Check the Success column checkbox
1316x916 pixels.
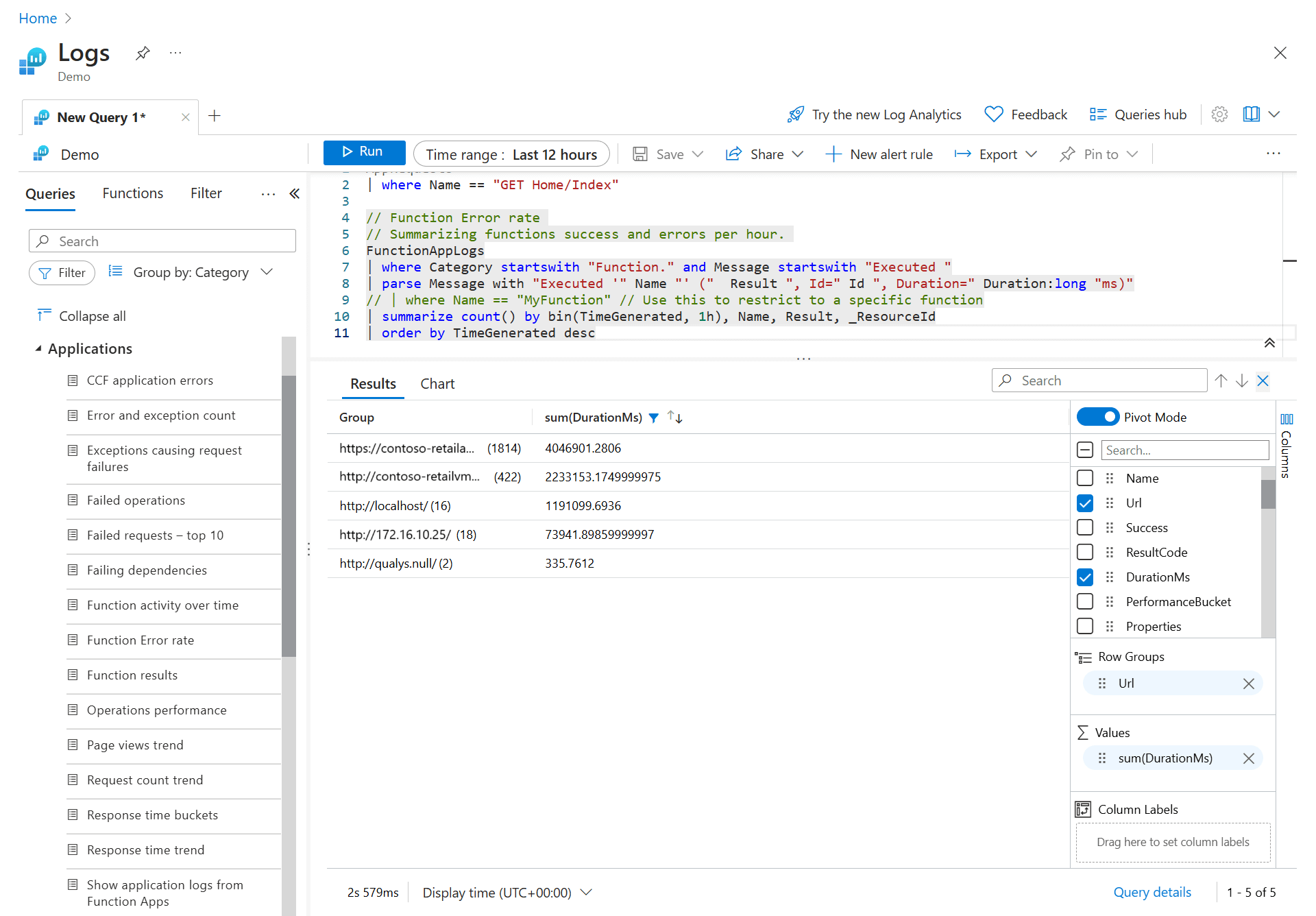tap(1085, 527)
